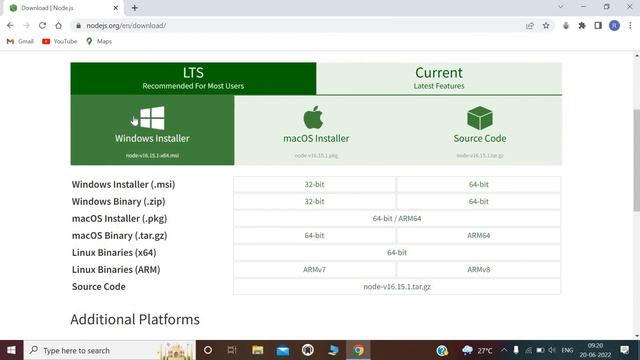The width and height of the screenshot is (640, 360).
Task: Show hidden system tray icons
Action: coord(504,350)
